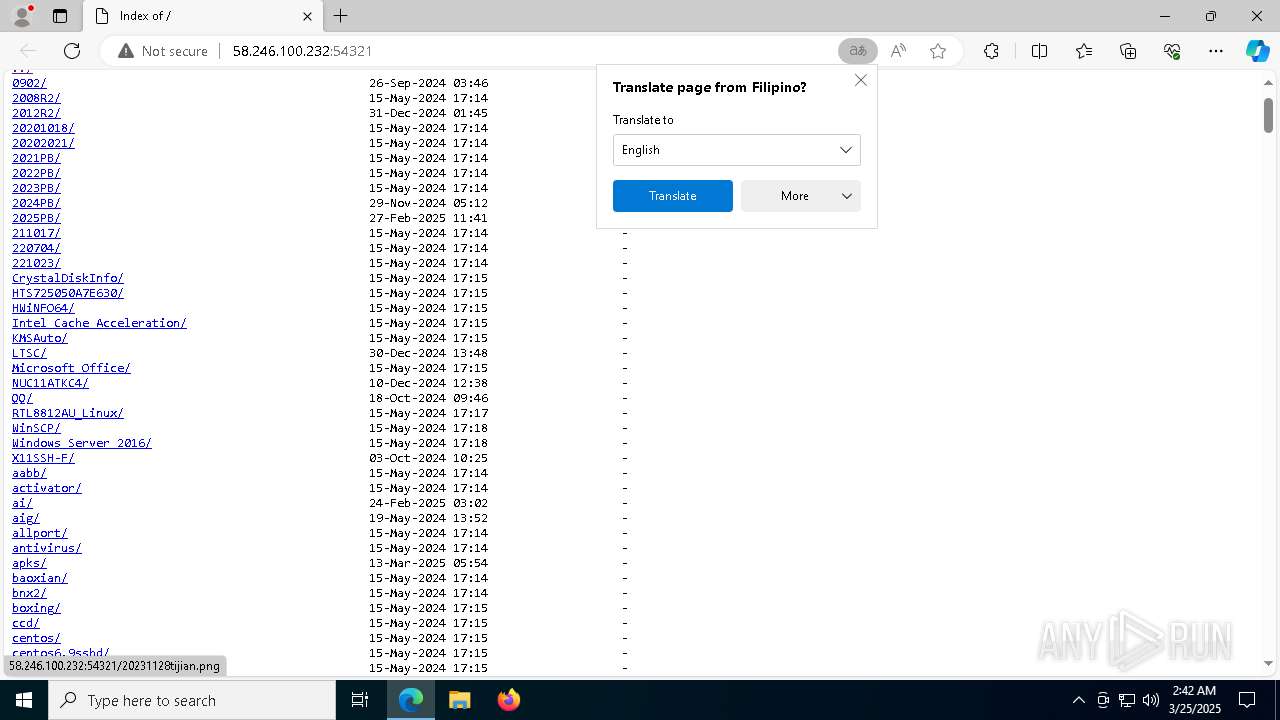1280x720 pixels.
Task: Open the Extensions puzzle icon
Action: (x=991, y=51)
